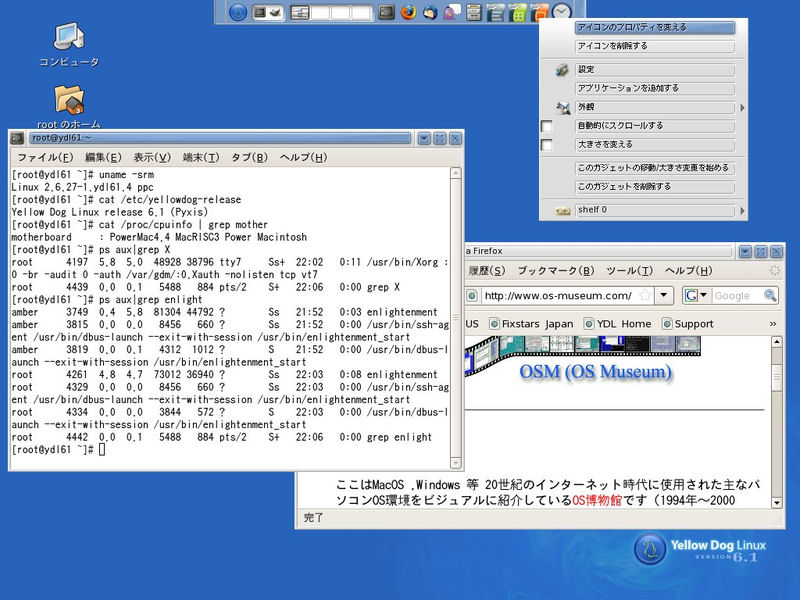This screenshot has width=800, height=600.
Task: Bookmark page with the star icon
Action: point(645,295)
